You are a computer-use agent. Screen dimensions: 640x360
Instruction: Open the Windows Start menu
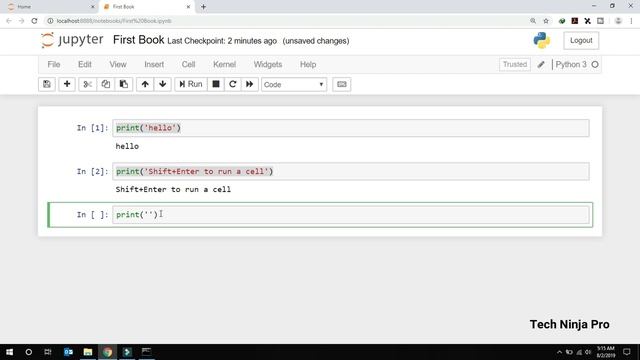pyautogui.click(x=9, y=352)
